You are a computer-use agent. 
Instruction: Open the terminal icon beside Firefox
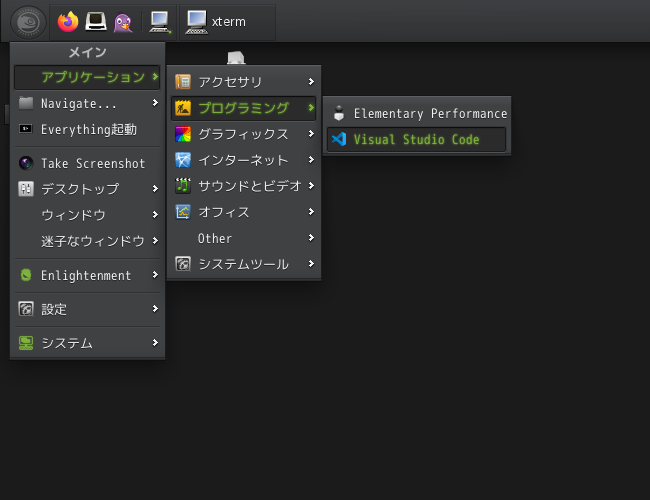tap(96, 22)
